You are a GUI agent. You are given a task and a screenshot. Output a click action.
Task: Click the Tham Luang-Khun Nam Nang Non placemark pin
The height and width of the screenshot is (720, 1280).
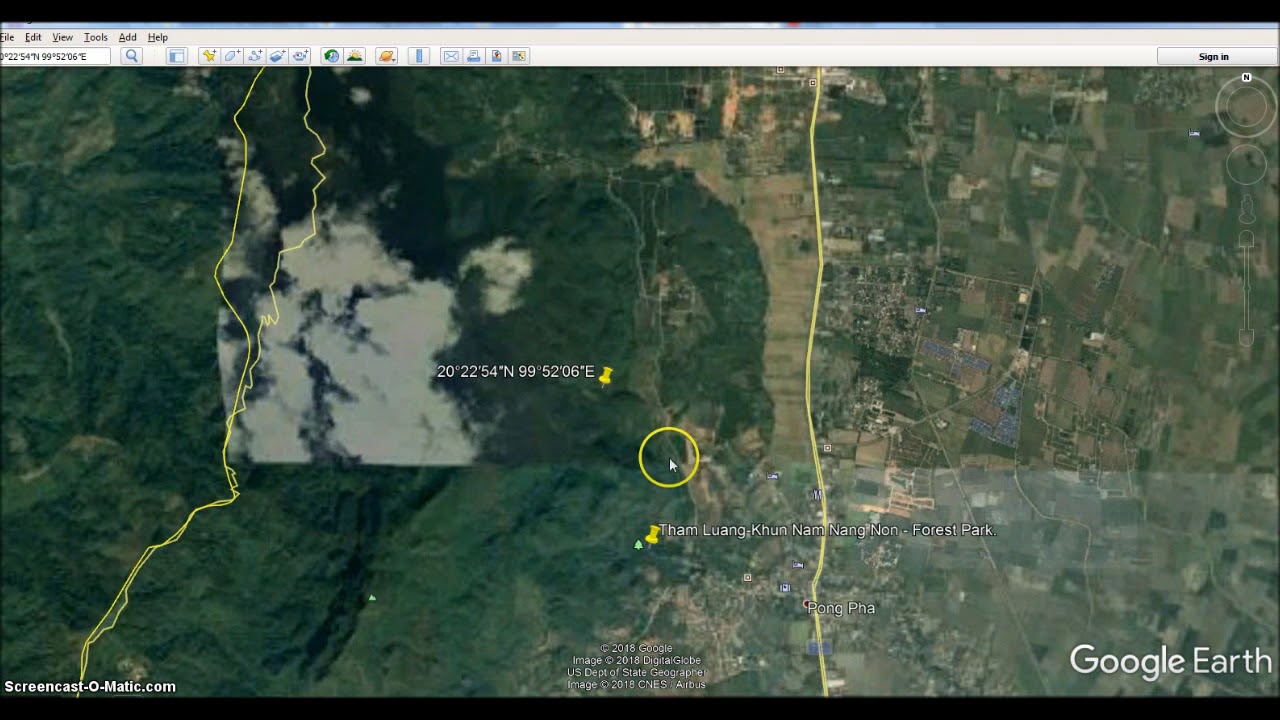pyautogui.click(x=652, y=534)
